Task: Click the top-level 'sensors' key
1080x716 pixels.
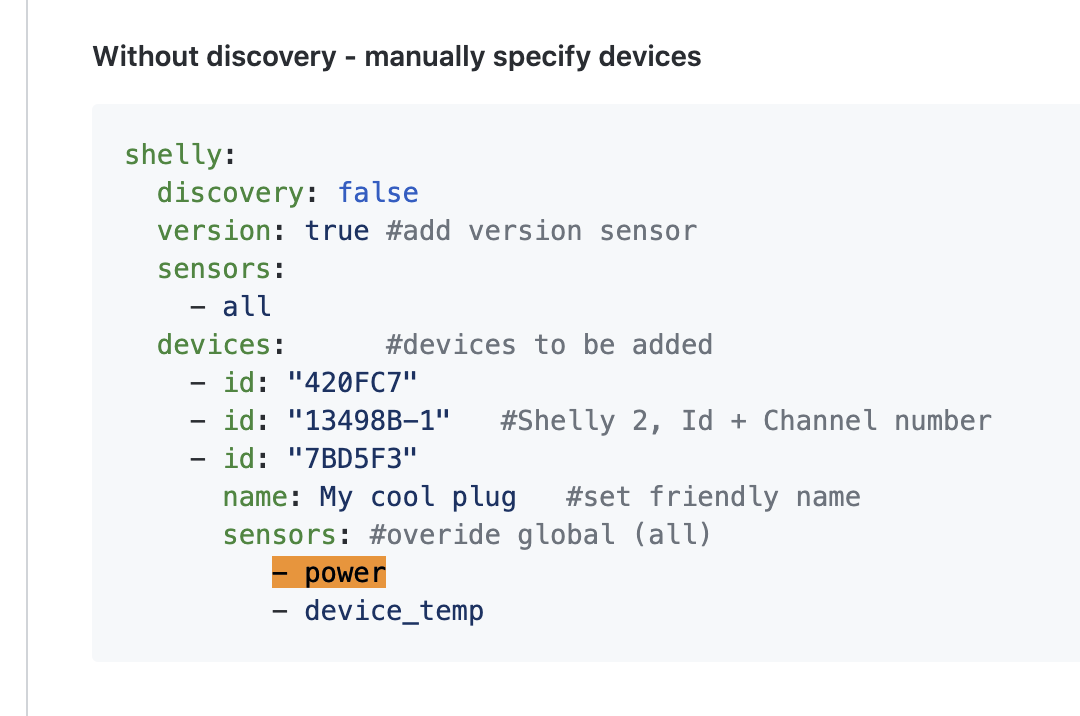Action: (x=214, y=268)
